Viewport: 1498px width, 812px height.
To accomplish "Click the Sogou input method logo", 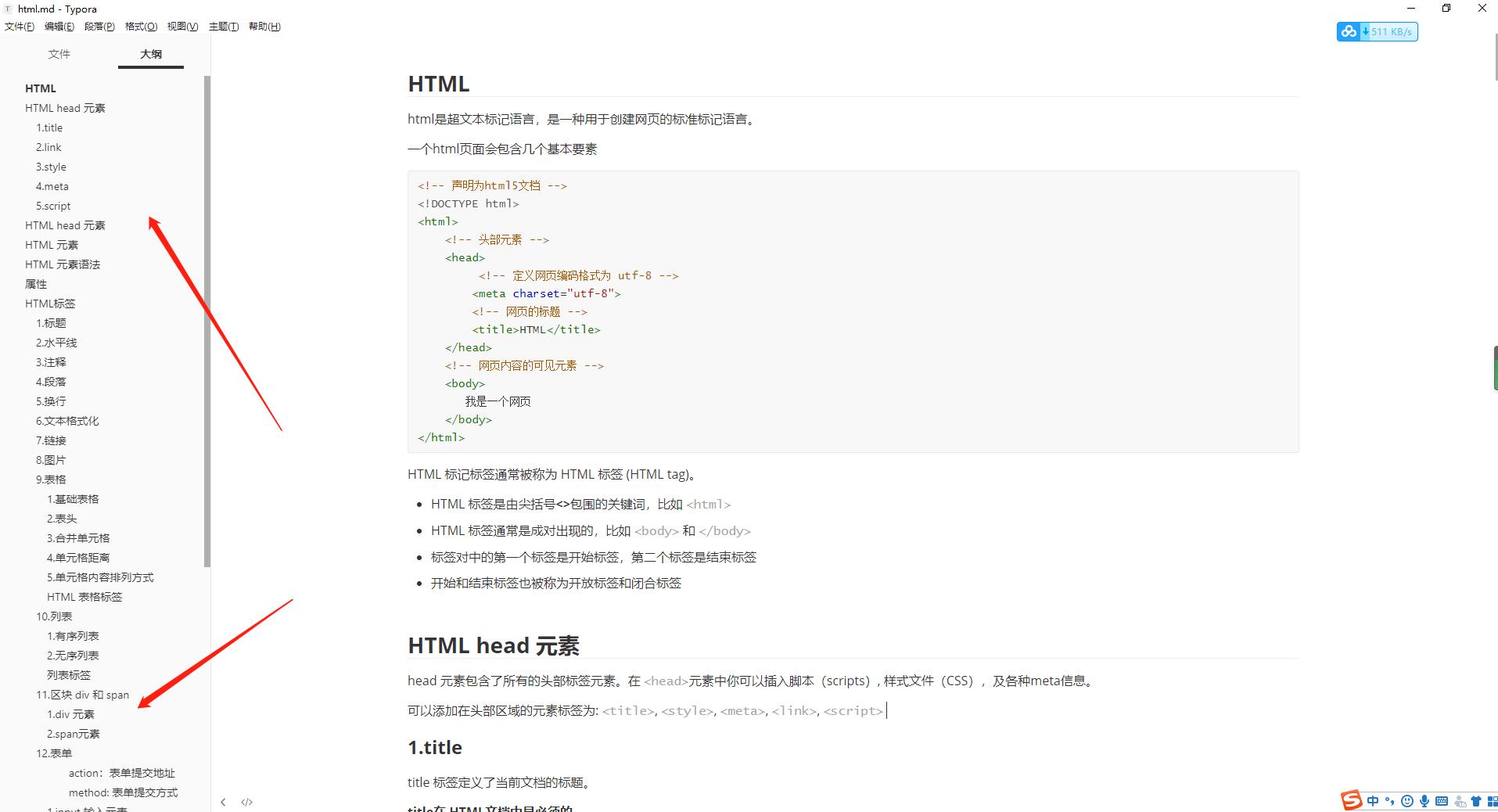I will coord(1352,800).
